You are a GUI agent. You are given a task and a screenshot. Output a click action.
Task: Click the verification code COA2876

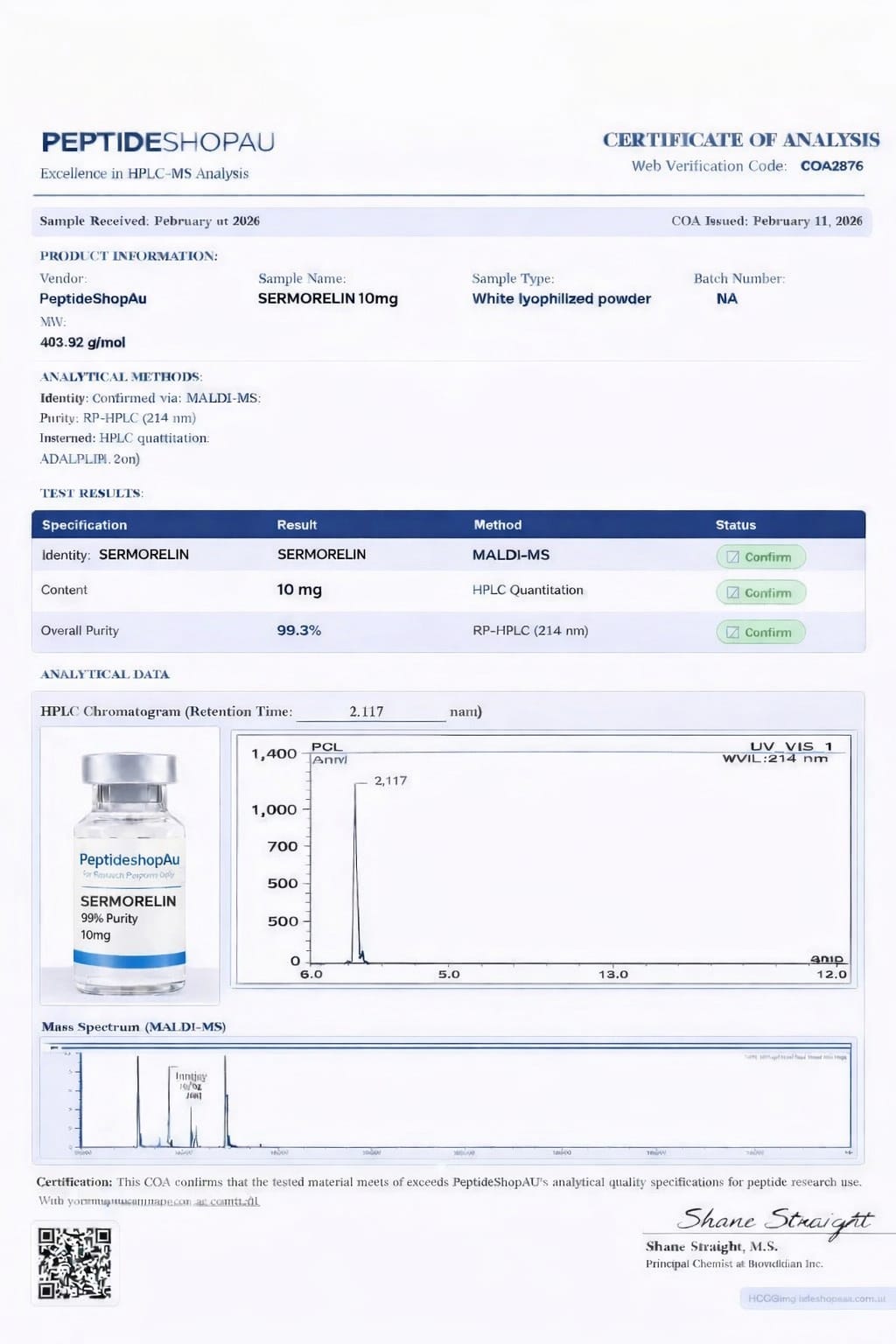tap(831, 165)
